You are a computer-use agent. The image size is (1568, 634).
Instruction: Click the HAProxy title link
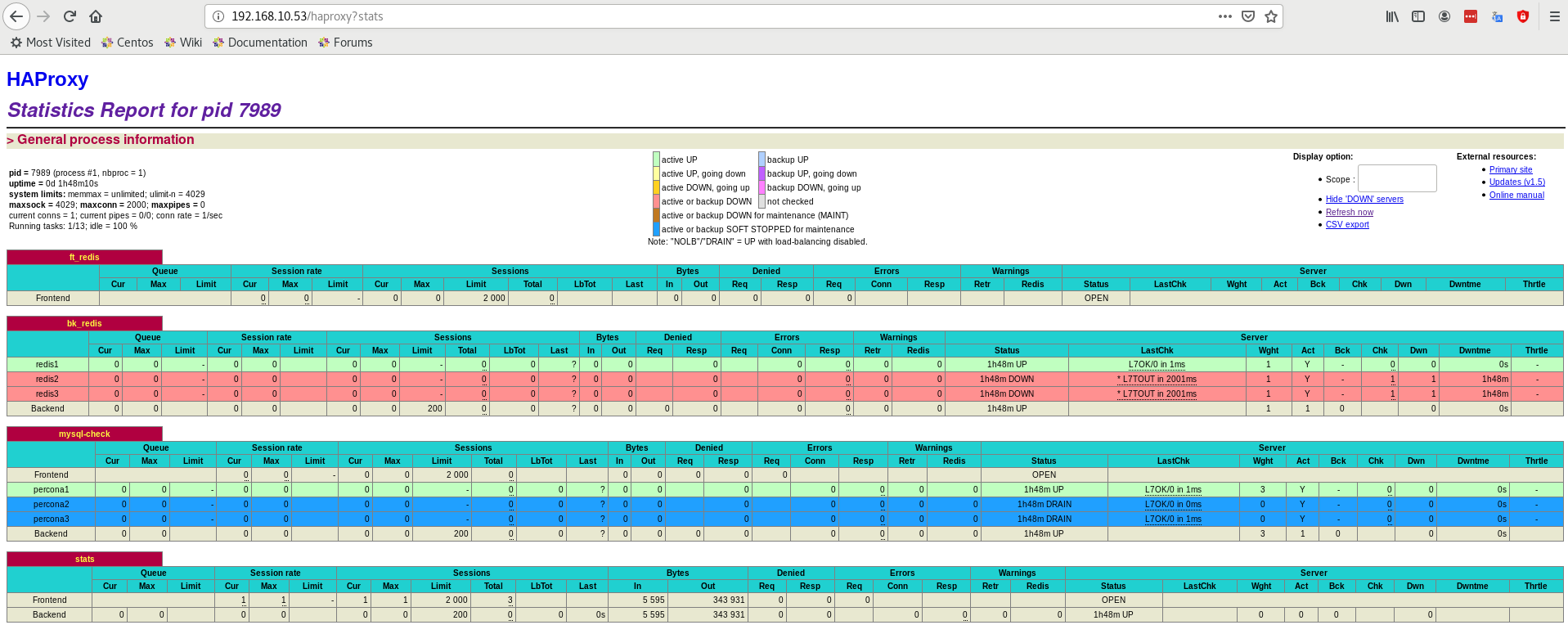[x=47, y=79]
